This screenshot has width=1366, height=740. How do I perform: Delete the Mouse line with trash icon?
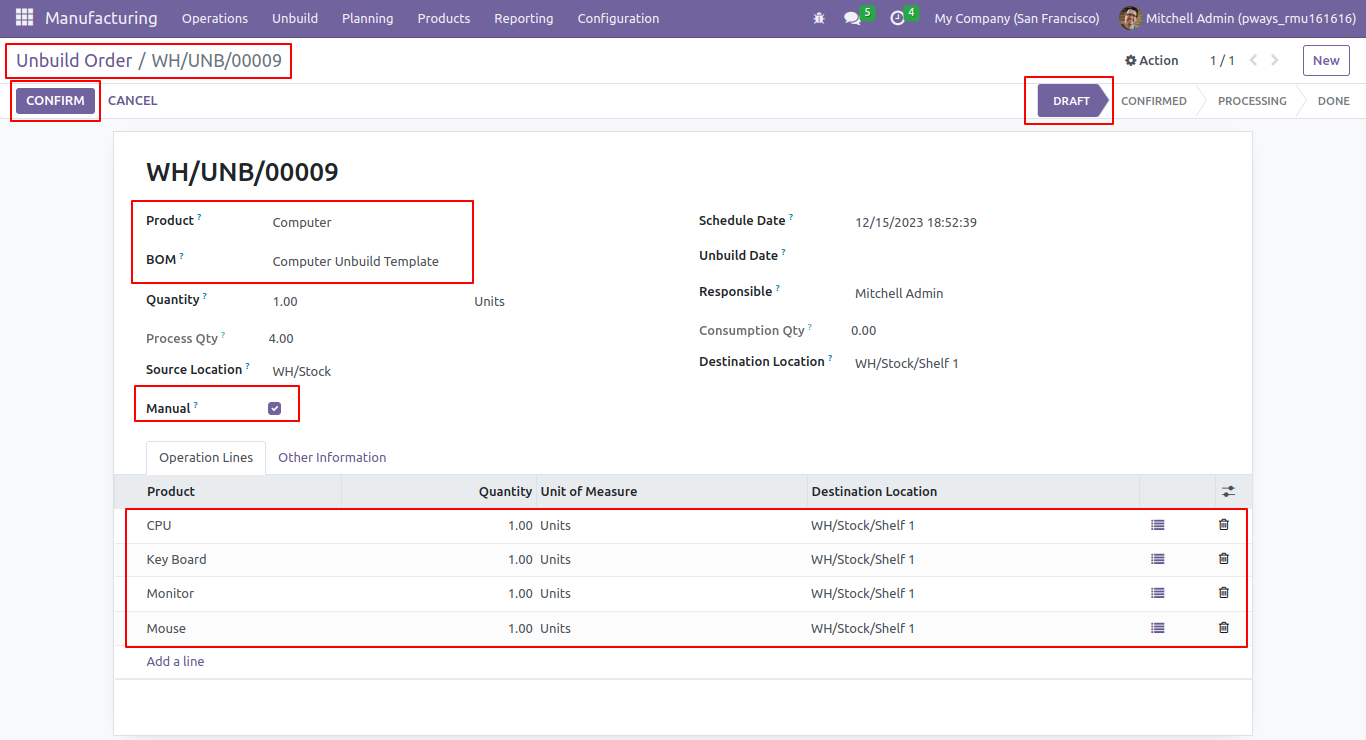(1223, 628)
